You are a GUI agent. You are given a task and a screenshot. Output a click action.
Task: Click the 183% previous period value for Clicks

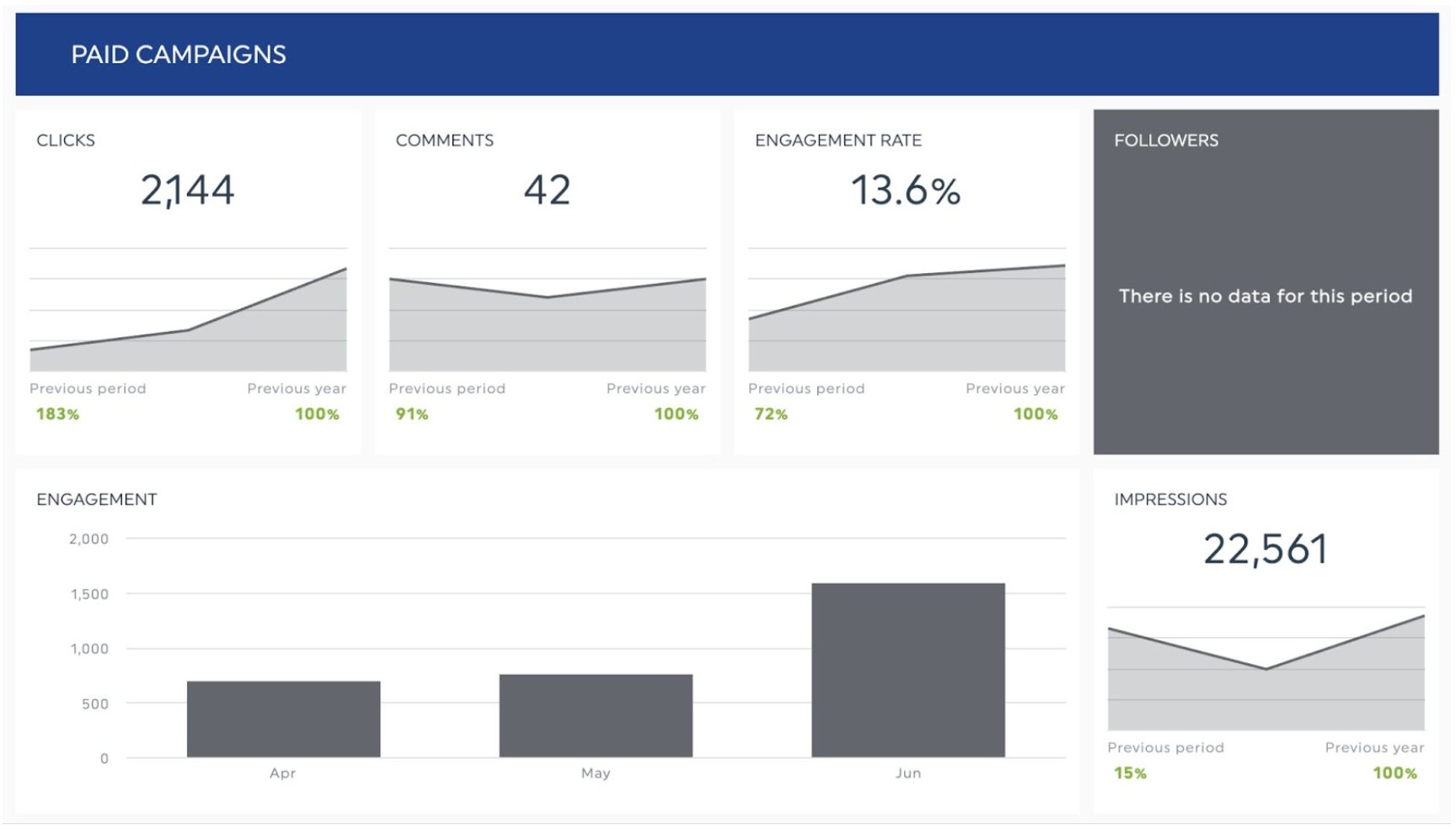pos(57,414)
